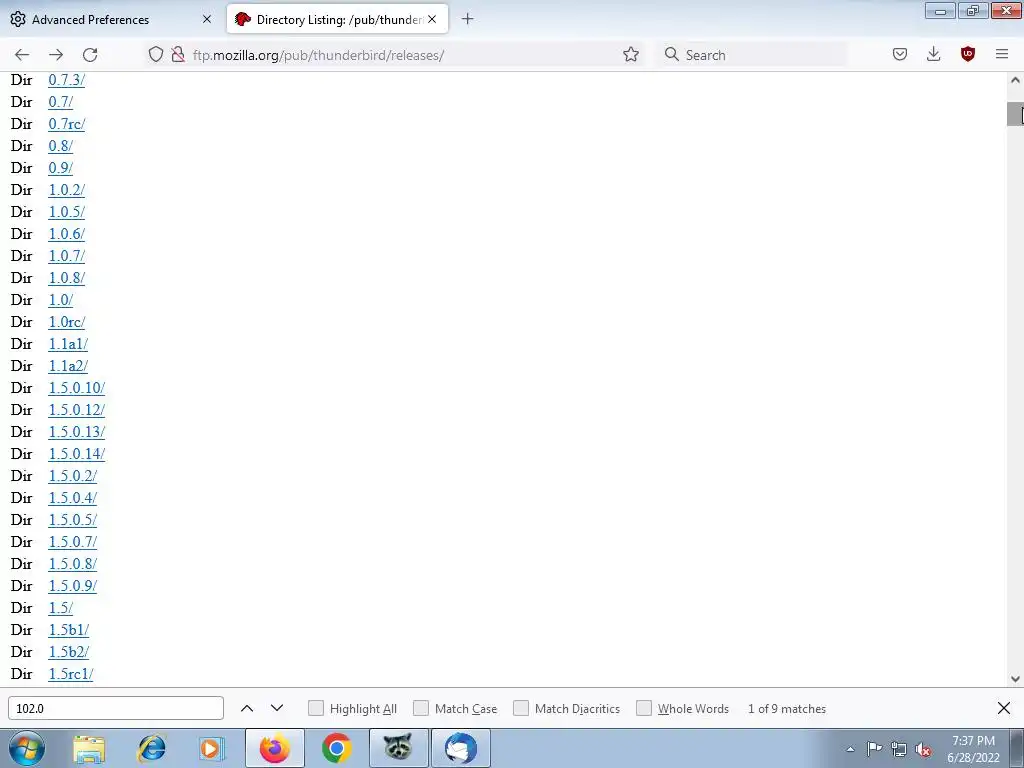This screenshot has width=1024, height=768.
Task: Launch Windows Explorer from taskbar
Action: pos(89,748)
